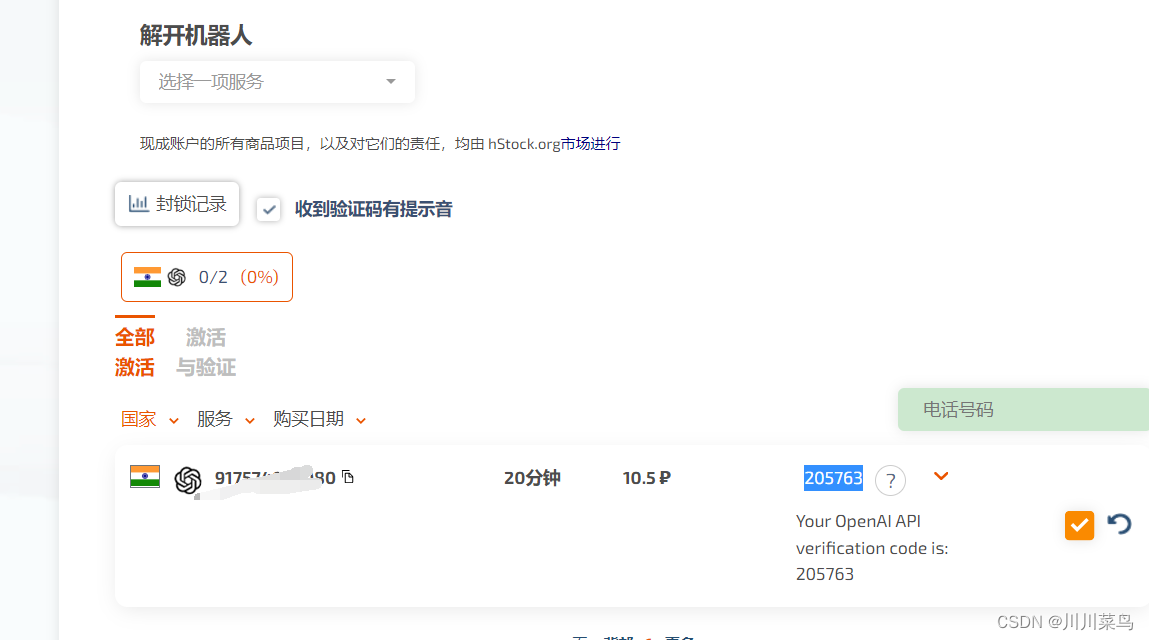This screenshot has height=640, width=1149.
Task: Switch to the 激活与验证 tab
Action: coord(205,351)
